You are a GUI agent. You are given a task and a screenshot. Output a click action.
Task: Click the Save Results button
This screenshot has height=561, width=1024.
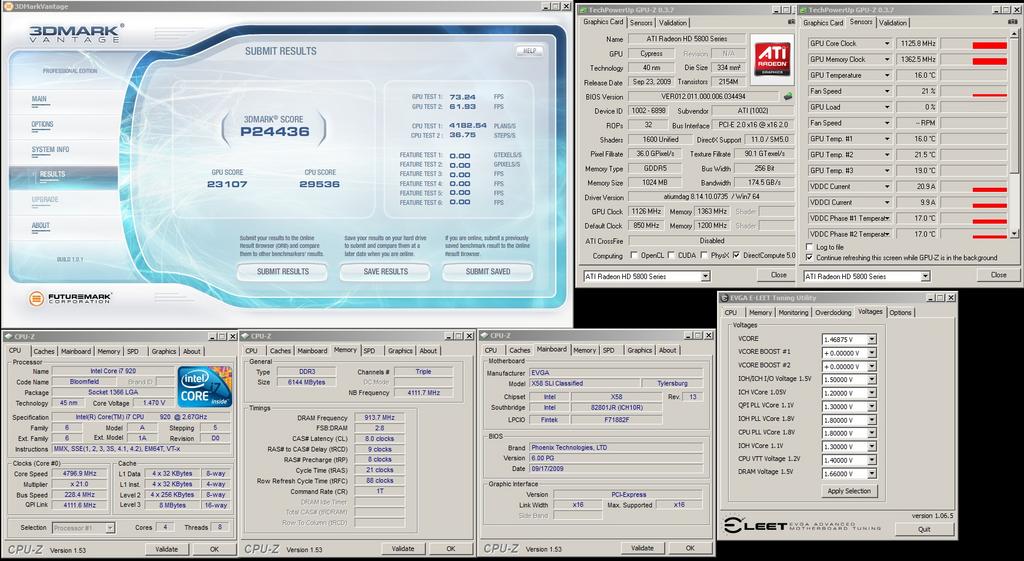(x=385, y=272)
